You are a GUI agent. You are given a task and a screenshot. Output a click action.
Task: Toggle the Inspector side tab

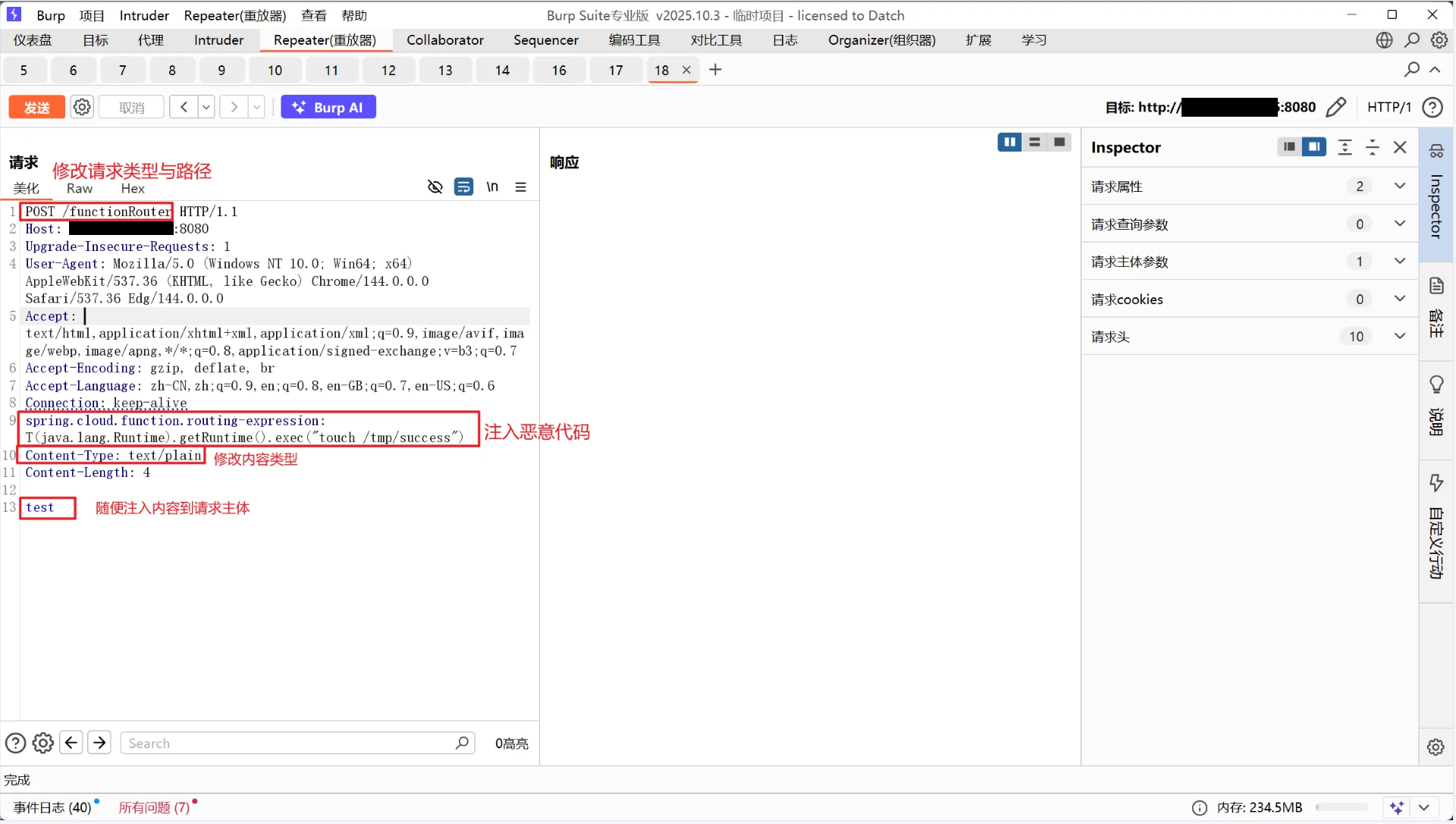pyautogui.click(x=1436, y=196)
